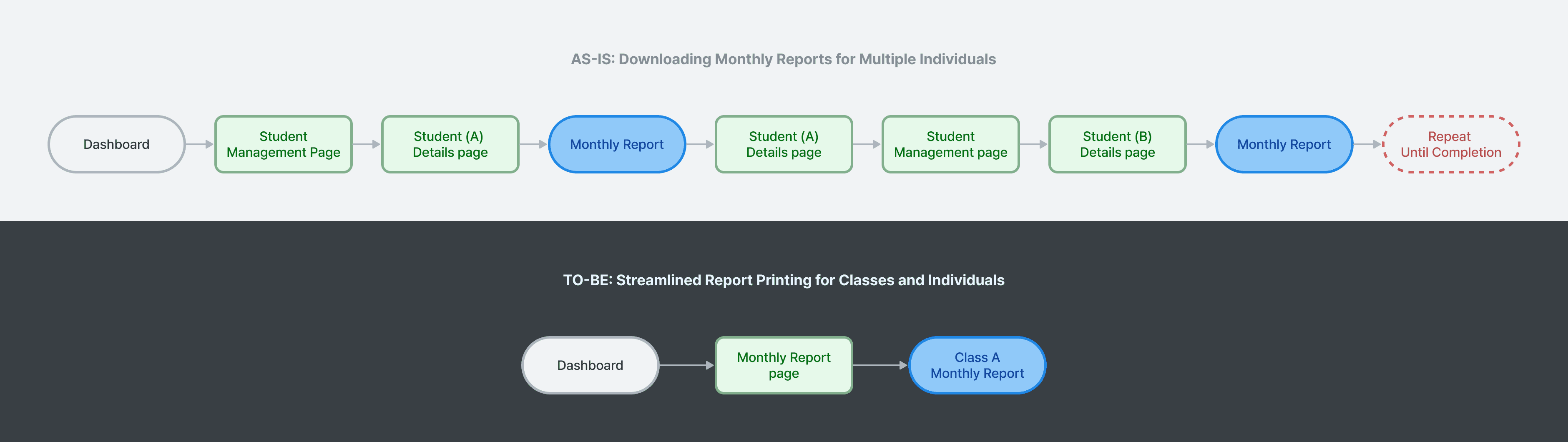Click the dashed Repeat Until Completion node

(1451, 144)
